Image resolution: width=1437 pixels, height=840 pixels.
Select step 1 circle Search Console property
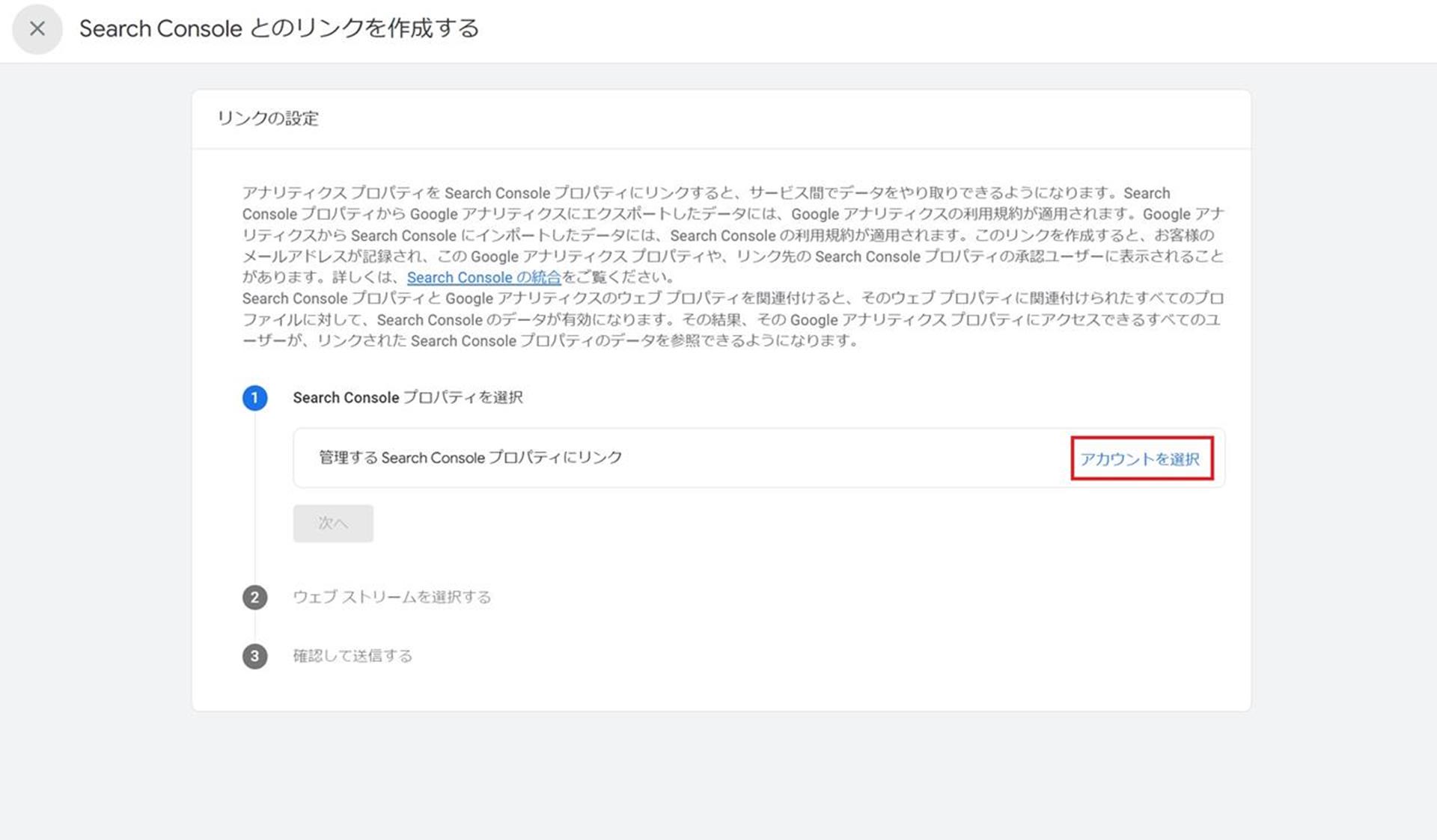254,398
